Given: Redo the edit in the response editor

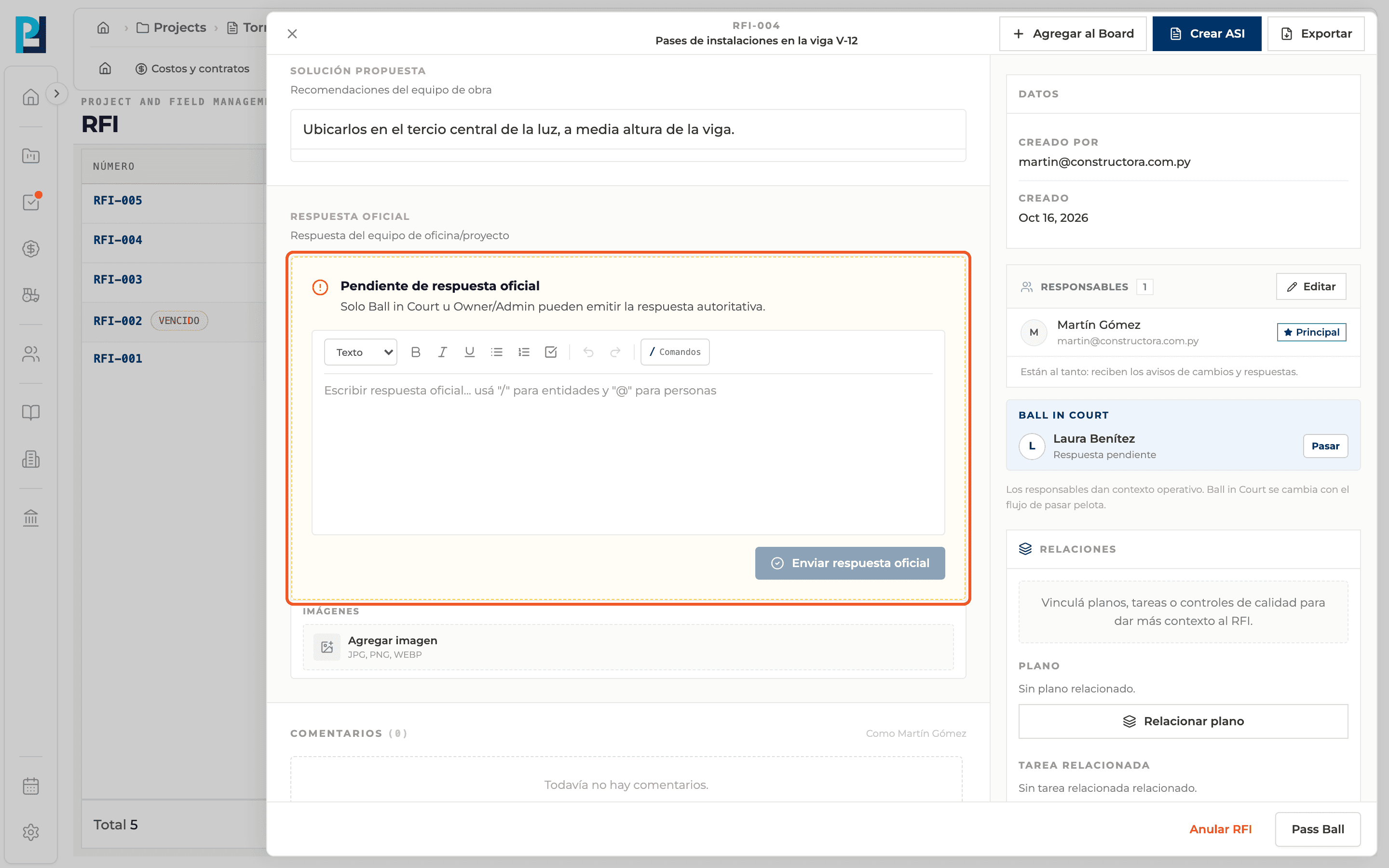Looking at the screenshot, I should click(615, 352).
